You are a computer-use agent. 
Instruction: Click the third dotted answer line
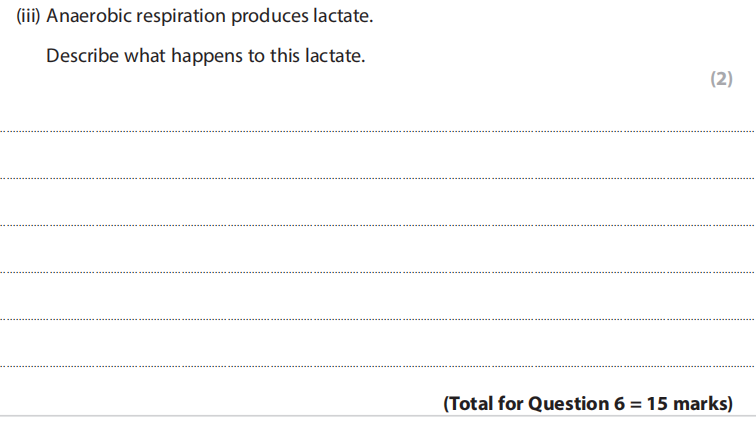point(378,225)
